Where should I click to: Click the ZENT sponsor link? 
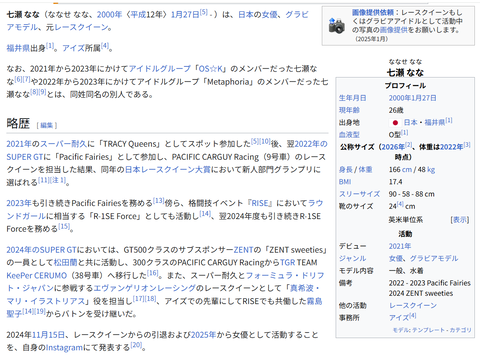243,250
